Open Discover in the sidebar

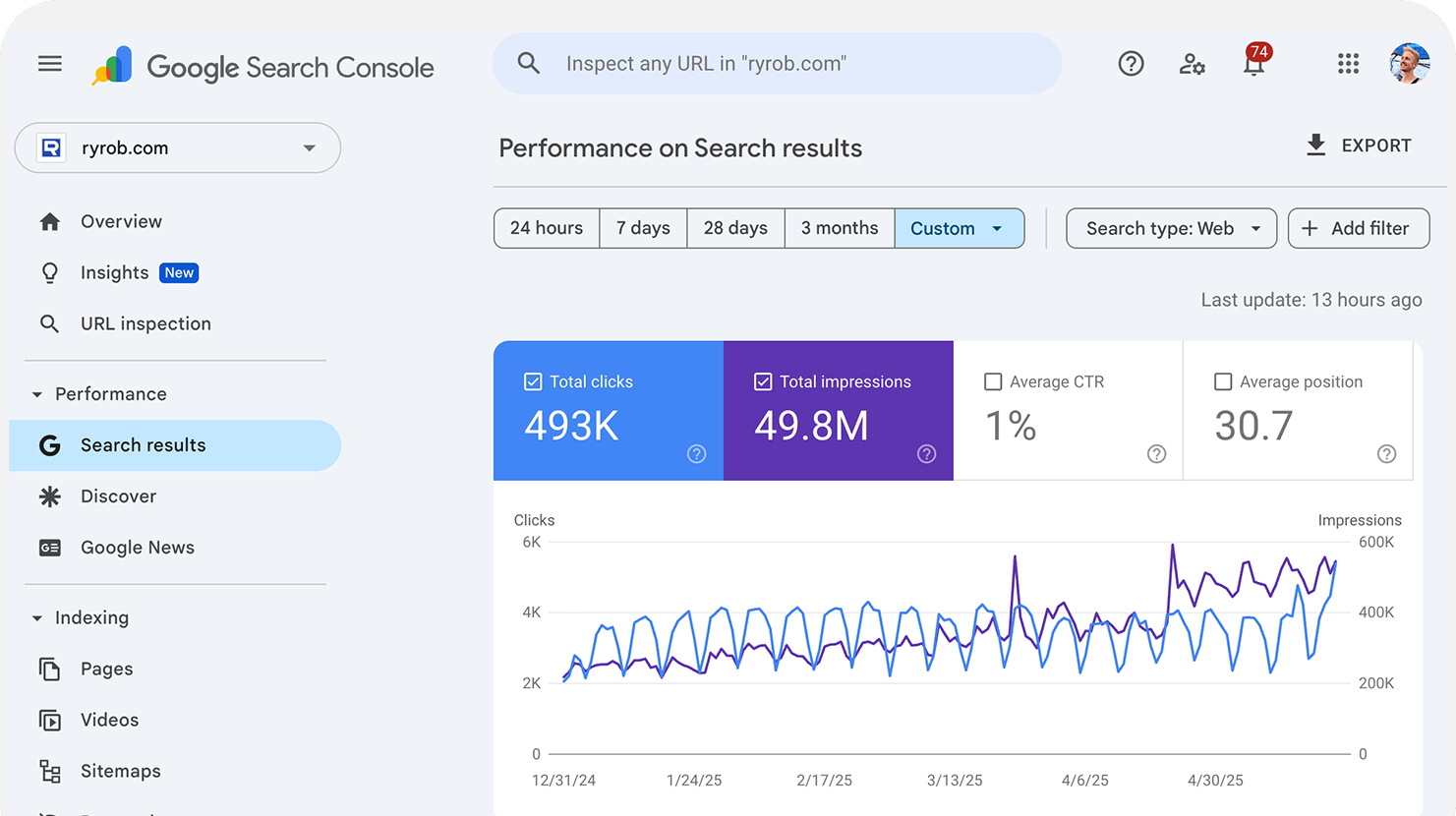click(x=118, y=496)
